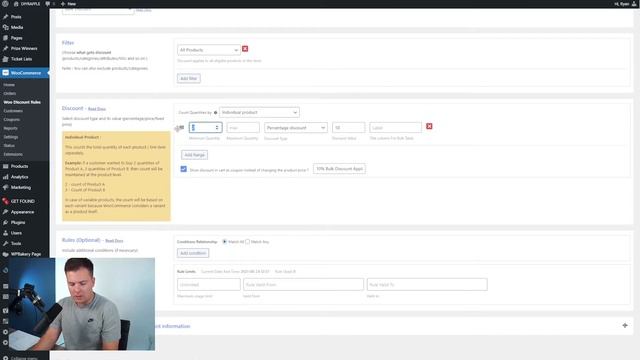Screen dimensions: 640x360
Task: Click the WordPress logo in admin bar
Action: pos(5,4)
